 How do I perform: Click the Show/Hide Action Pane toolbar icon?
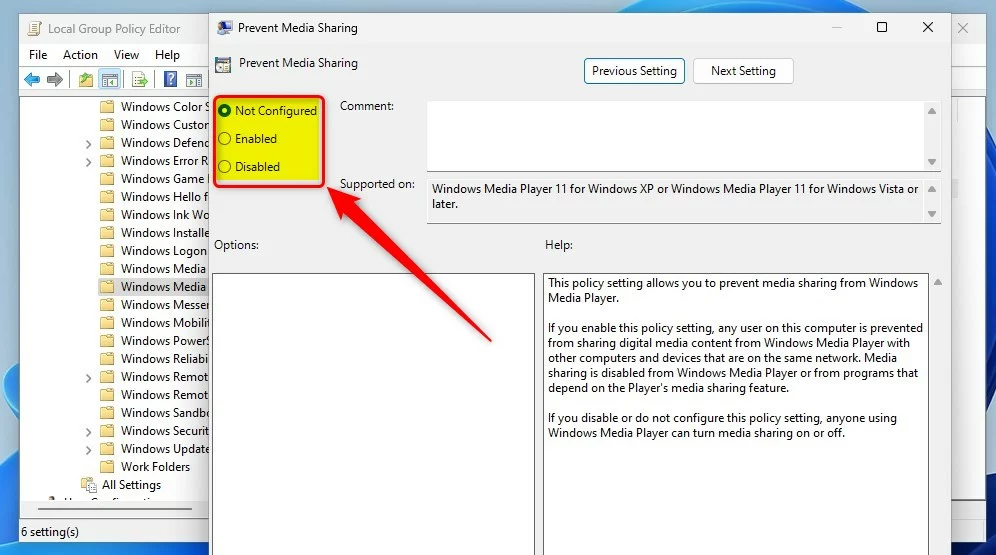pos(194,80)
